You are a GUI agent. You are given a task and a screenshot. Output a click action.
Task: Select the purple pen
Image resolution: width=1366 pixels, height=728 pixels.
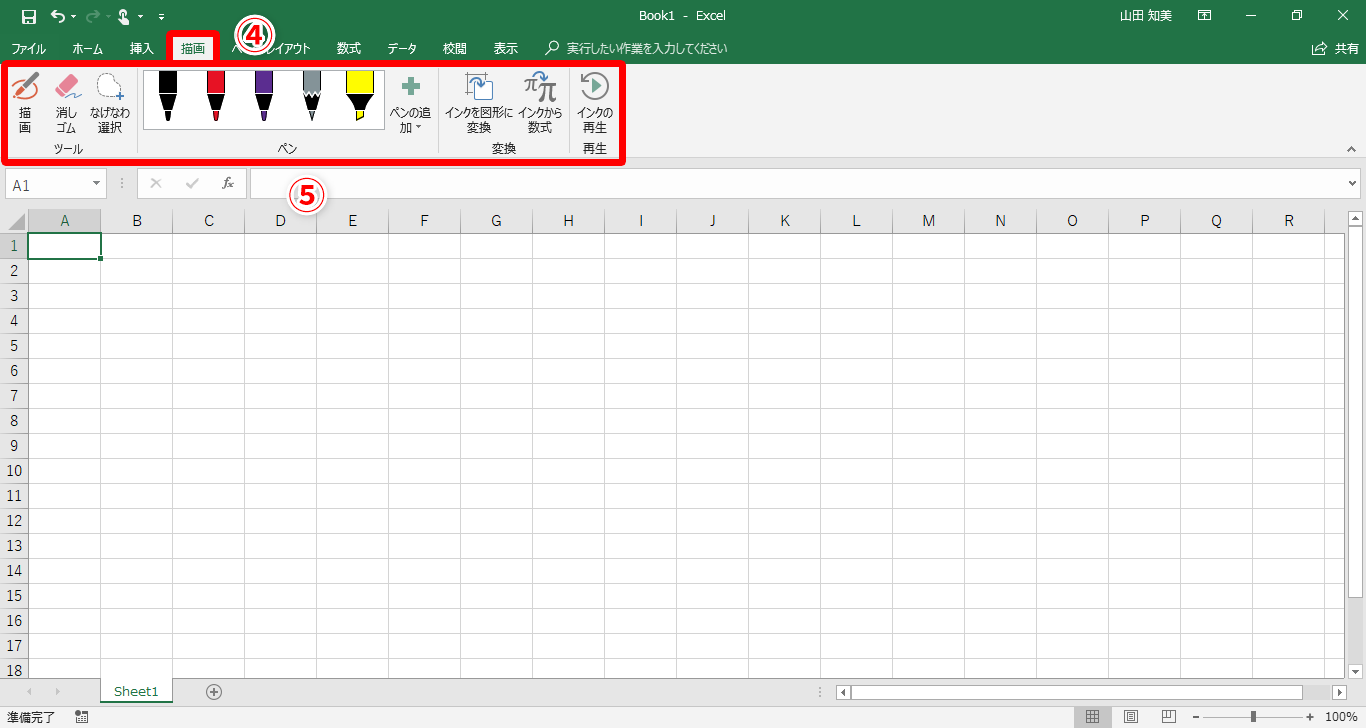coord(264,98)
